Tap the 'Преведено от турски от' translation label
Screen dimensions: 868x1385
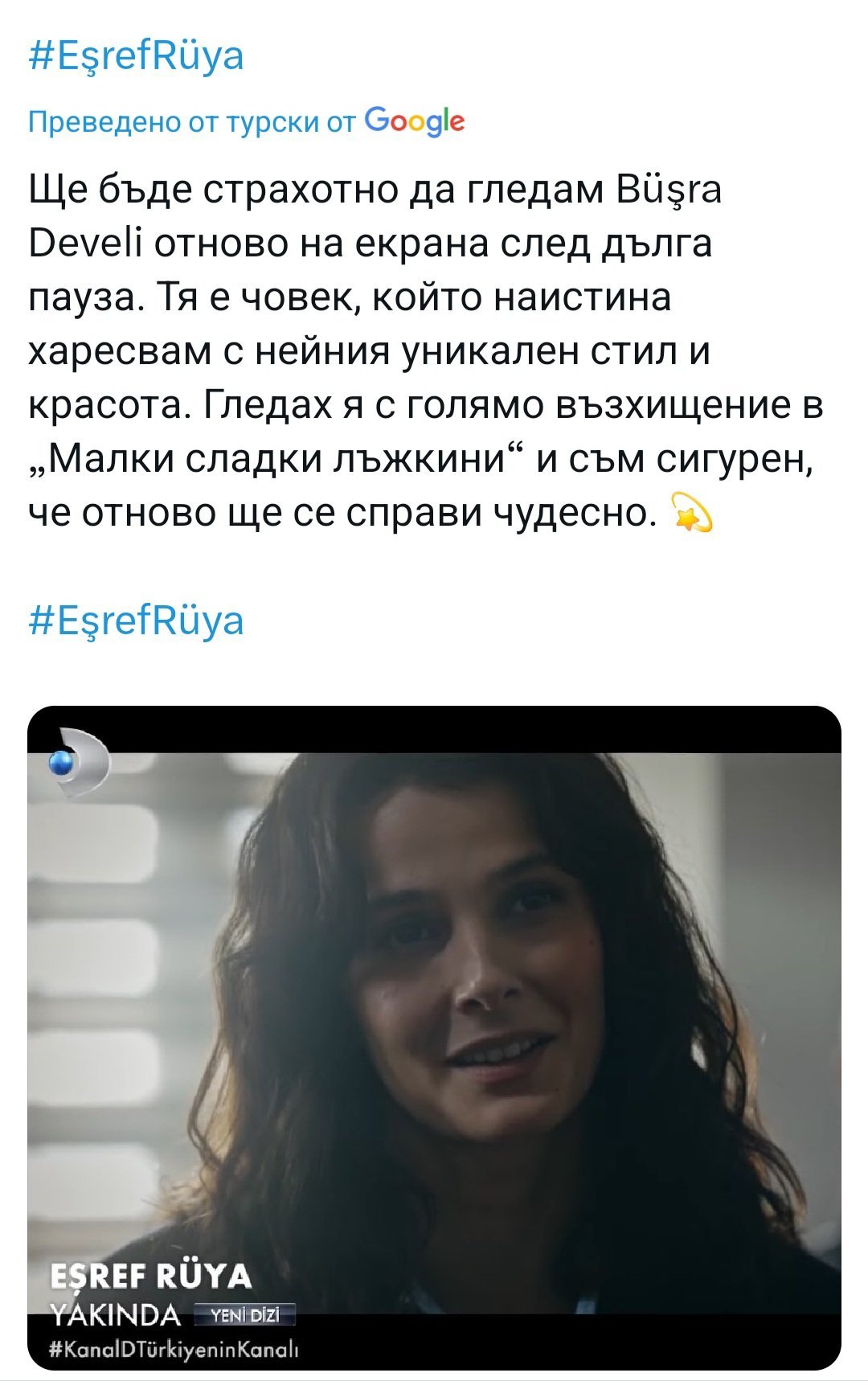[191, 122]
